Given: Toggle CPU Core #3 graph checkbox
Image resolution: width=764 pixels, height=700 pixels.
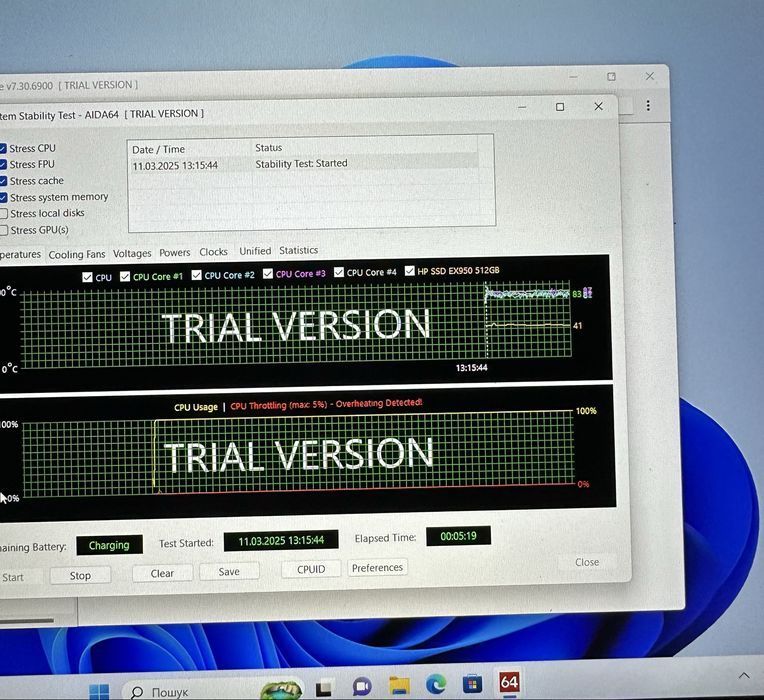Looking at the screenshot, I should [267, 273].
